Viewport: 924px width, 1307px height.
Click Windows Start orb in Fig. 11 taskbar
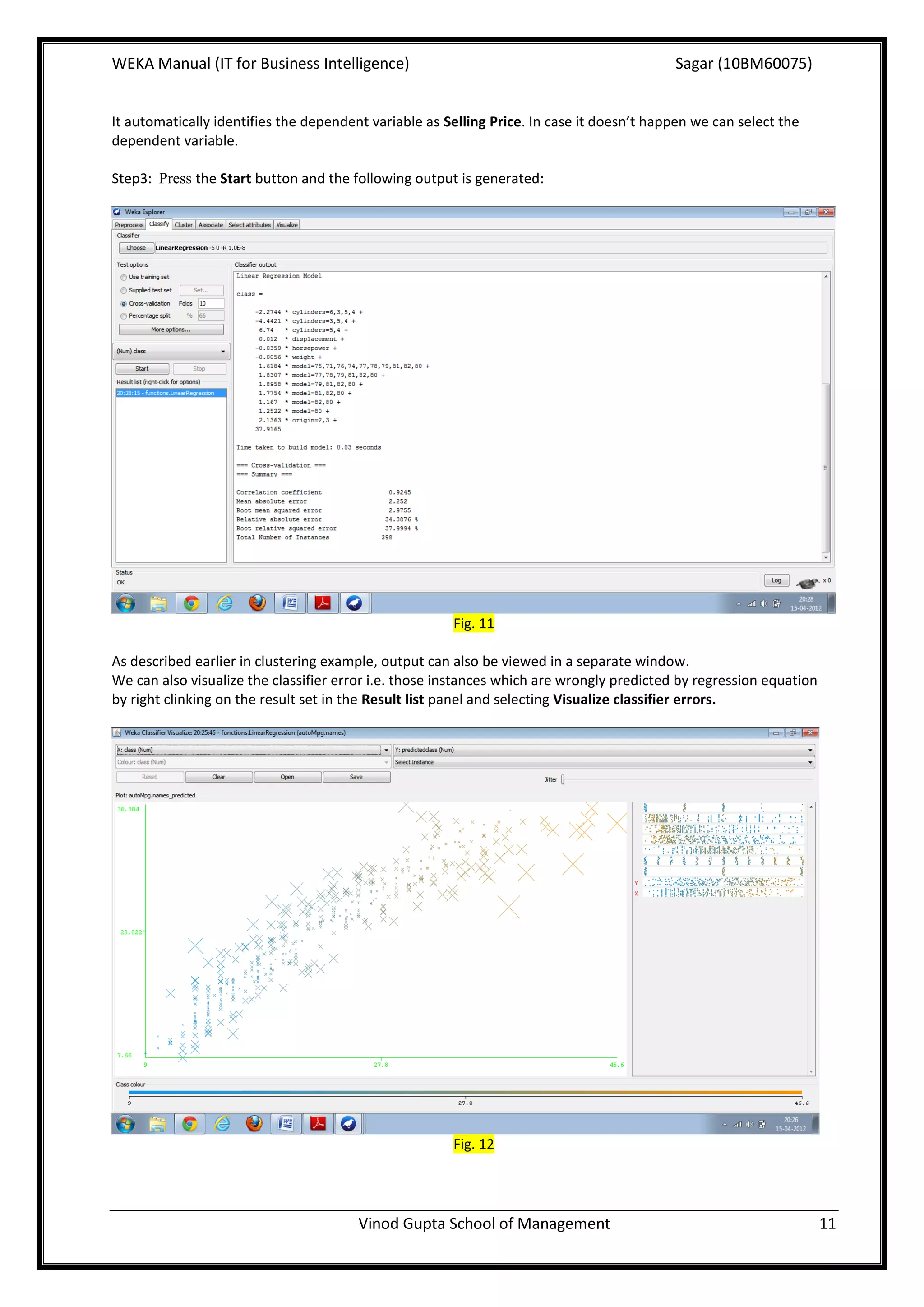click(x=126, y=603)
